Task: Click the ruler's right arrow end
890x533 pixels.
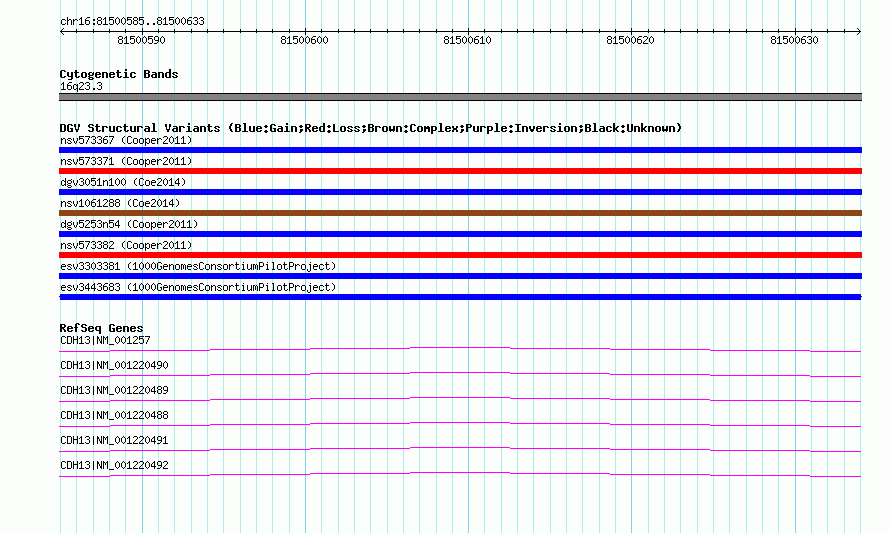Action: point(859,31)
